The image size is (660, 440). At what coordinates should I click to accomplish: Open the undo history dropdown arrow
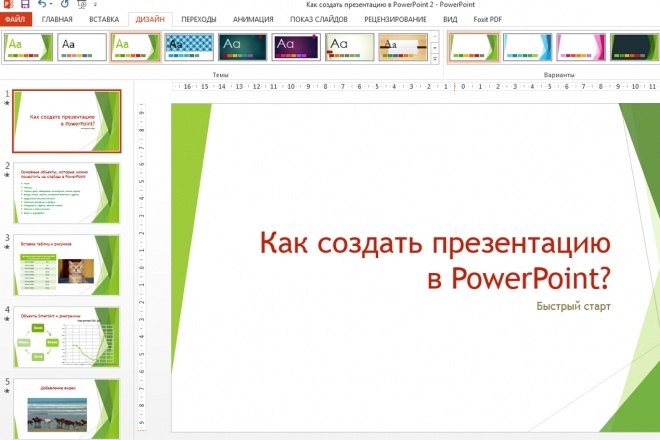51,4
